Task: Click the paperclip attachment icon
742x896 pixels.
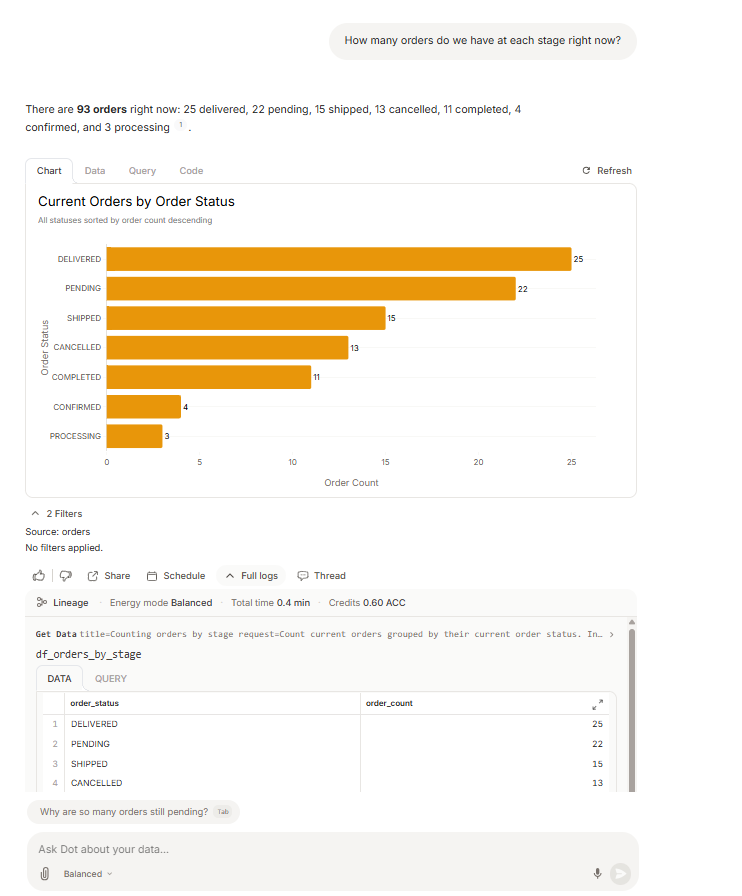Action: point(45,873)
